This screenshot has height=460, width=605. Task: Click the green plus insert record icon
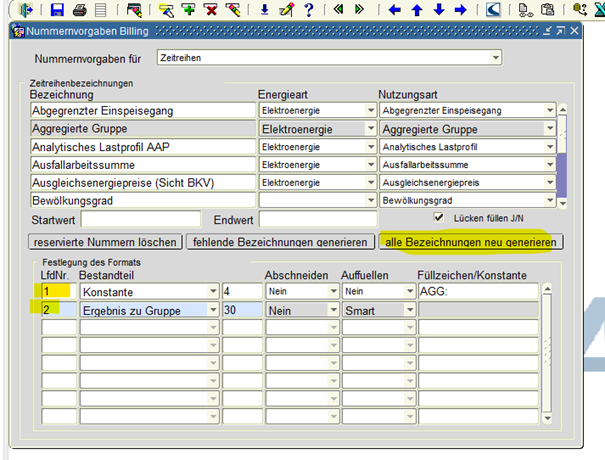tap(189, 10)
